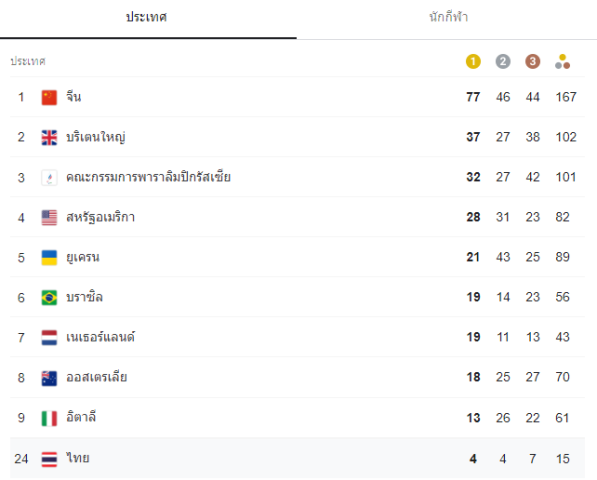Click the Ukraine flag icon
Viewport: 597px width, 480px height.
point(49,258)
